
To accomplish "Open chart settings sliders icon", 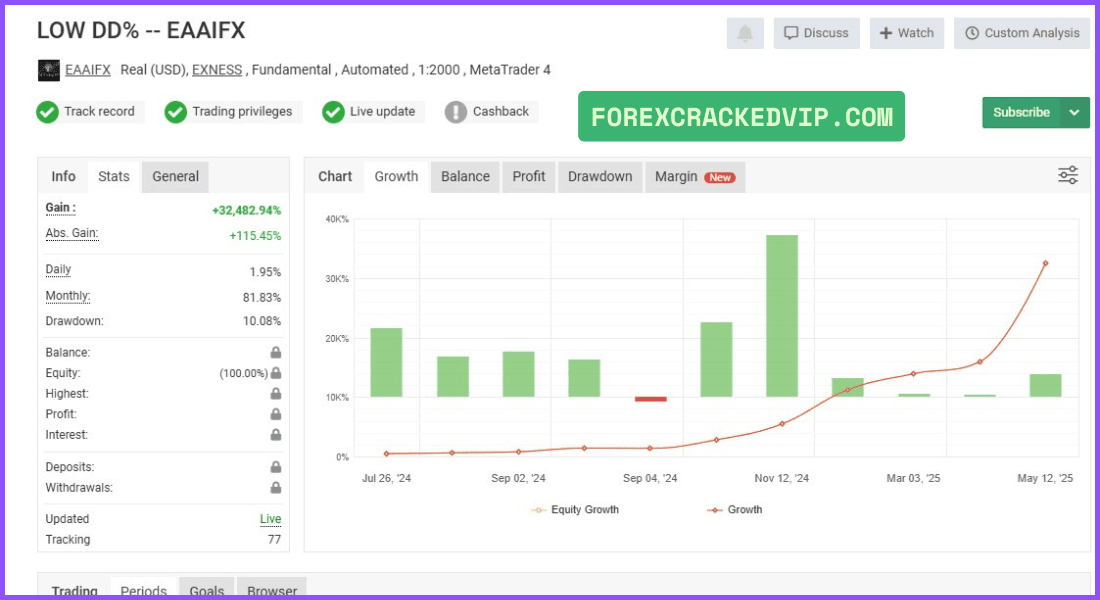I will pyautogui.click(x=1068, y=175).
